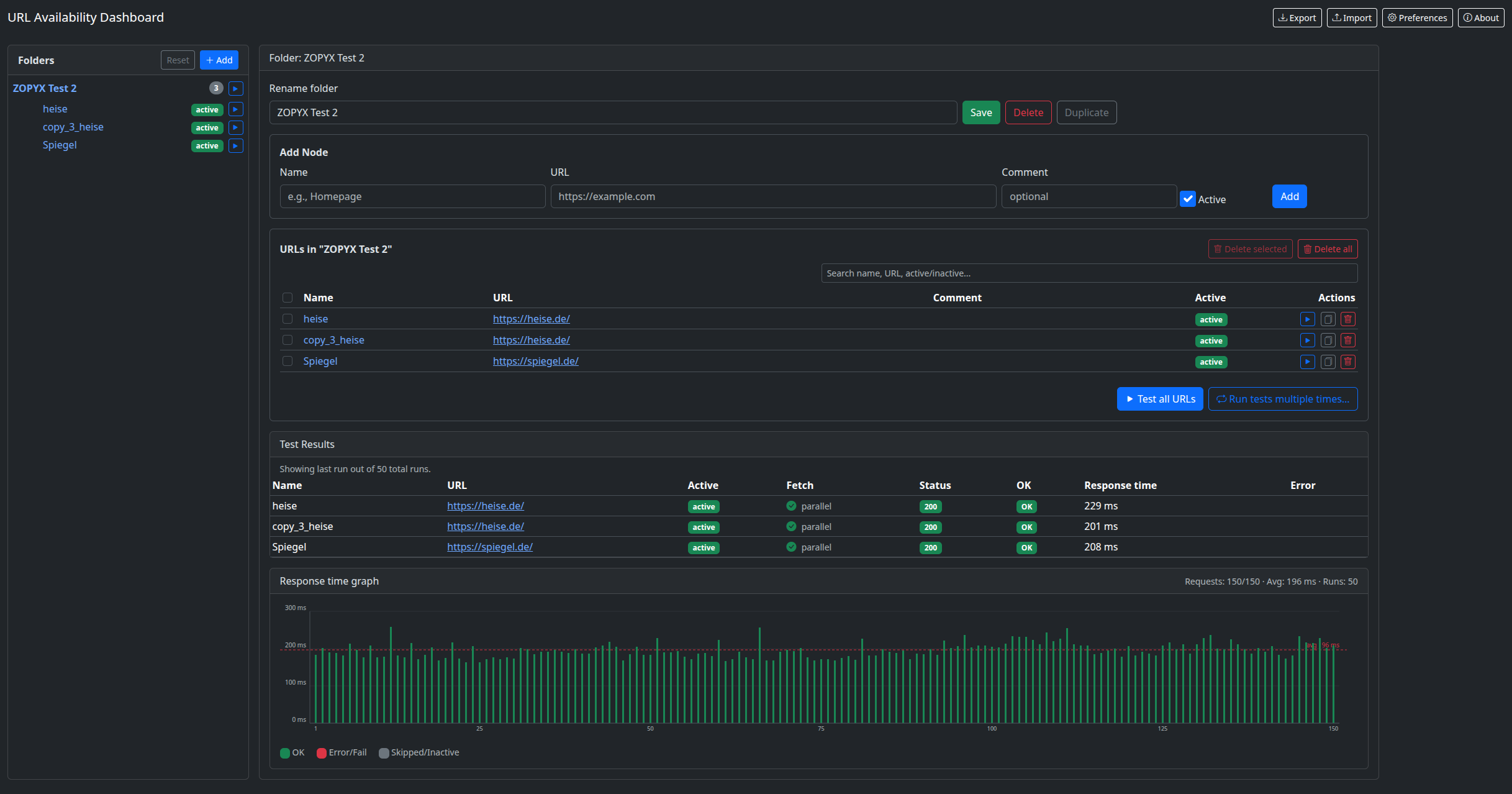Delete the Spiegel URL row
Viewport: 1512px width, 794px height.
1347,362
